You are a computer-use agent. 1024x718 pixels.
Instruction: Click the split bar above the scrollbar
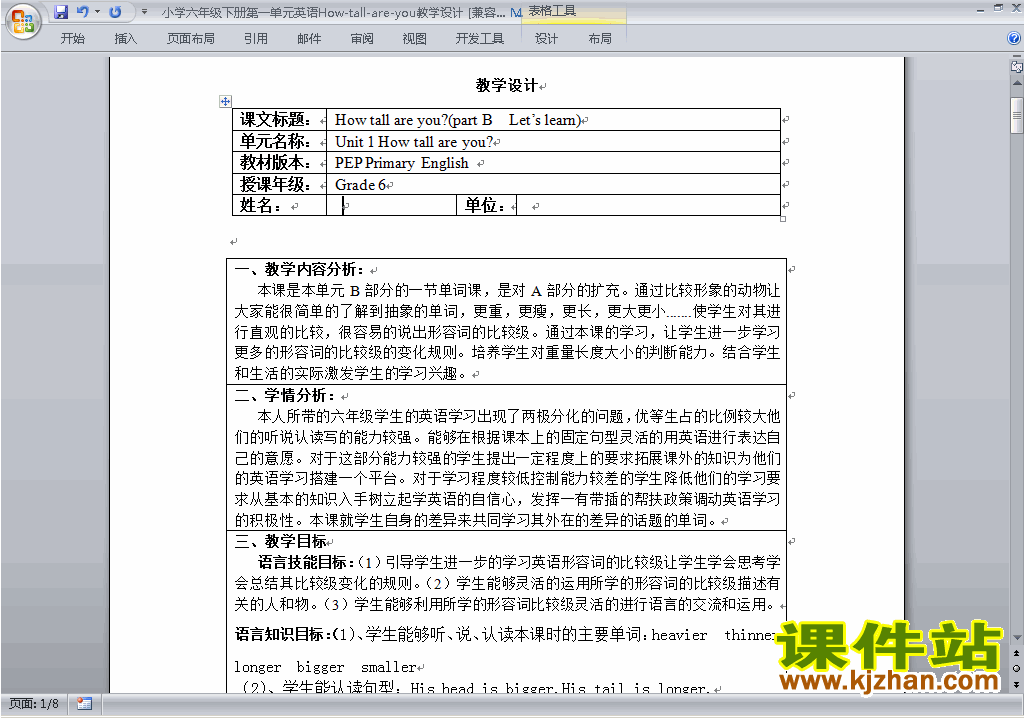[1016, 58]
